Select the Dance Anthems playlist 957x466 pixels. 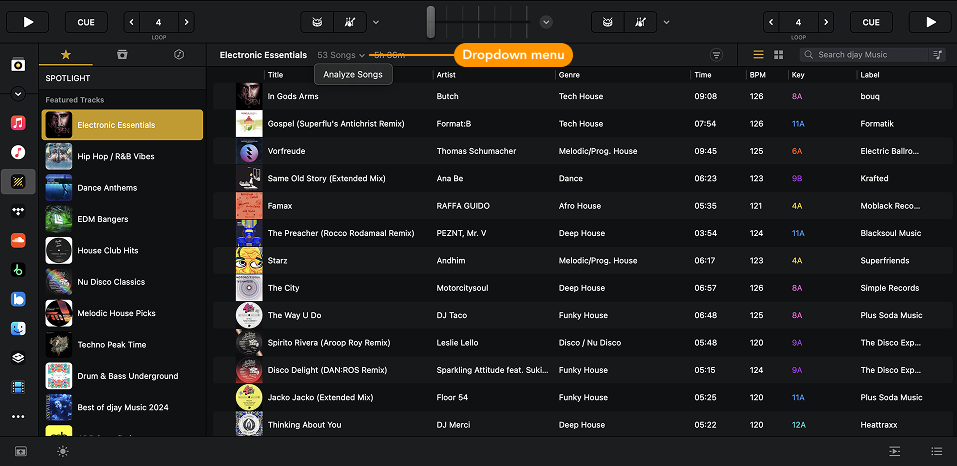tap(122, 188)
